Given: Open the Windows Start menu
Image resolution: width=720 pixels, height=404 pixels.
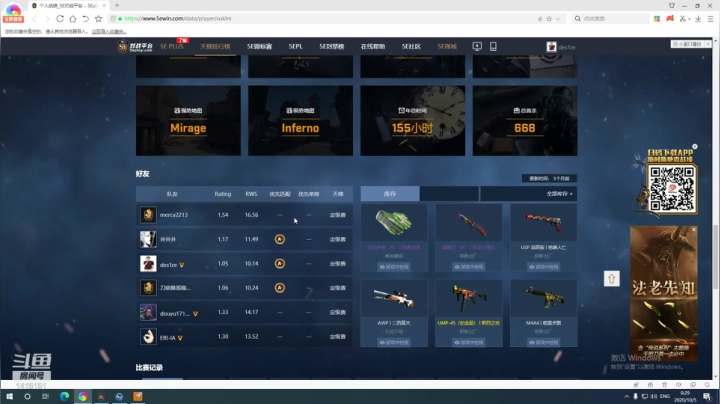Looking at the screenshot, I should (x=9, y=397).
